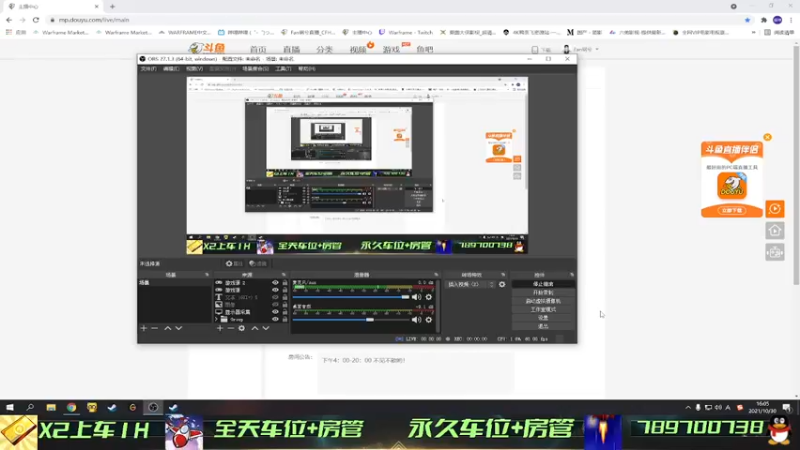The image size is (800, 450).
Task: Bookmark this page with star icon
Action: (x=747, y=20)
